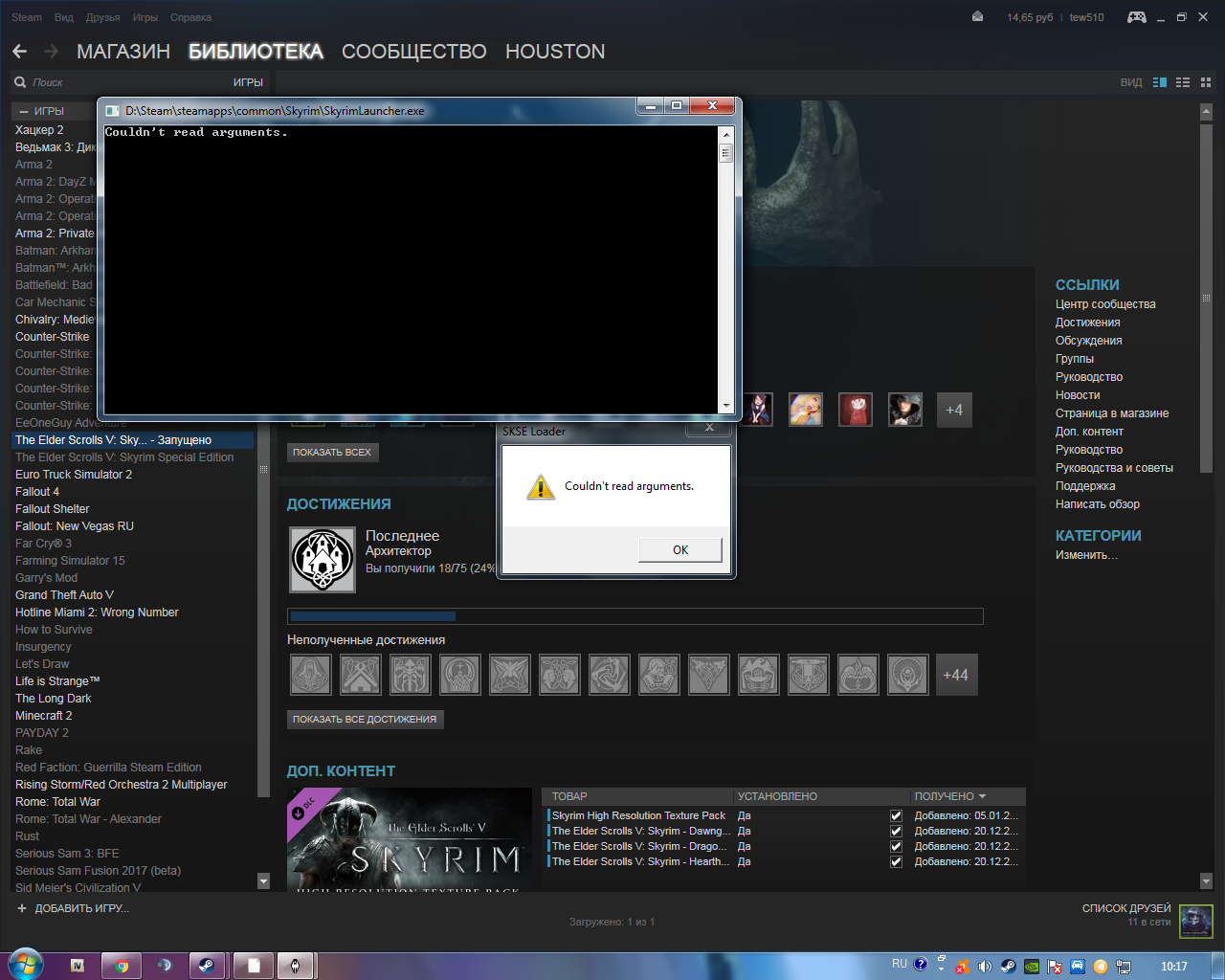Click ДОБАВИТЬ ИГРУ at the bottom
The image size is (1225, 980).
tap(82, 908)
